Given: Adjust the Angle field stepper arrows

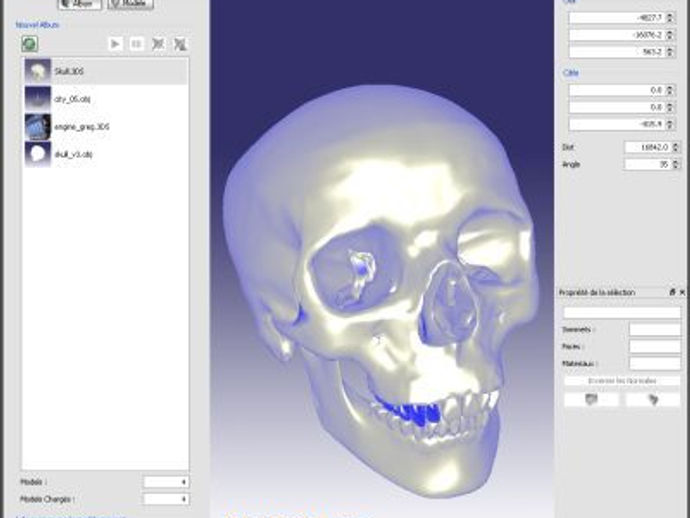Looking at the screenshot, I should (x=676, y=164).
